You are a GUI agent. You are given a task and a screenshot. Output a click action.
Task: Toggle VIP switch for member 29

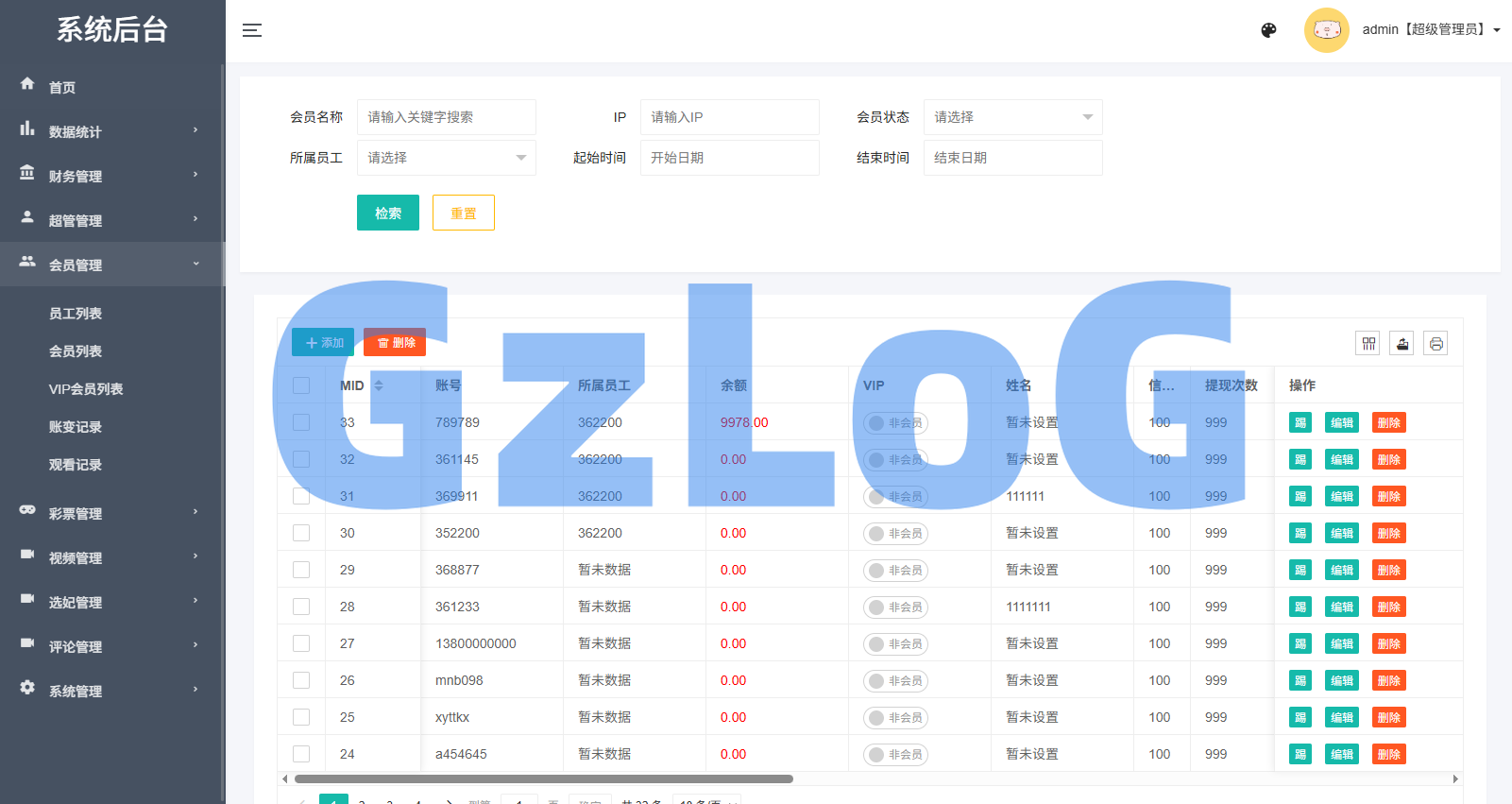[894, 570]
